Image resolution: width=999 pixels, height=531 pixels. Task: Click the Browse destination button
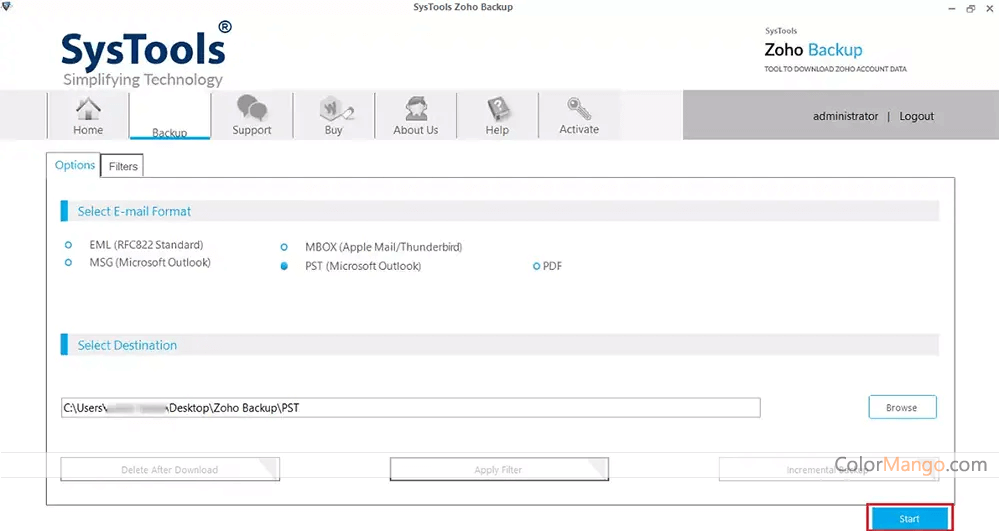pyautogui.click(x=902, y=407)
